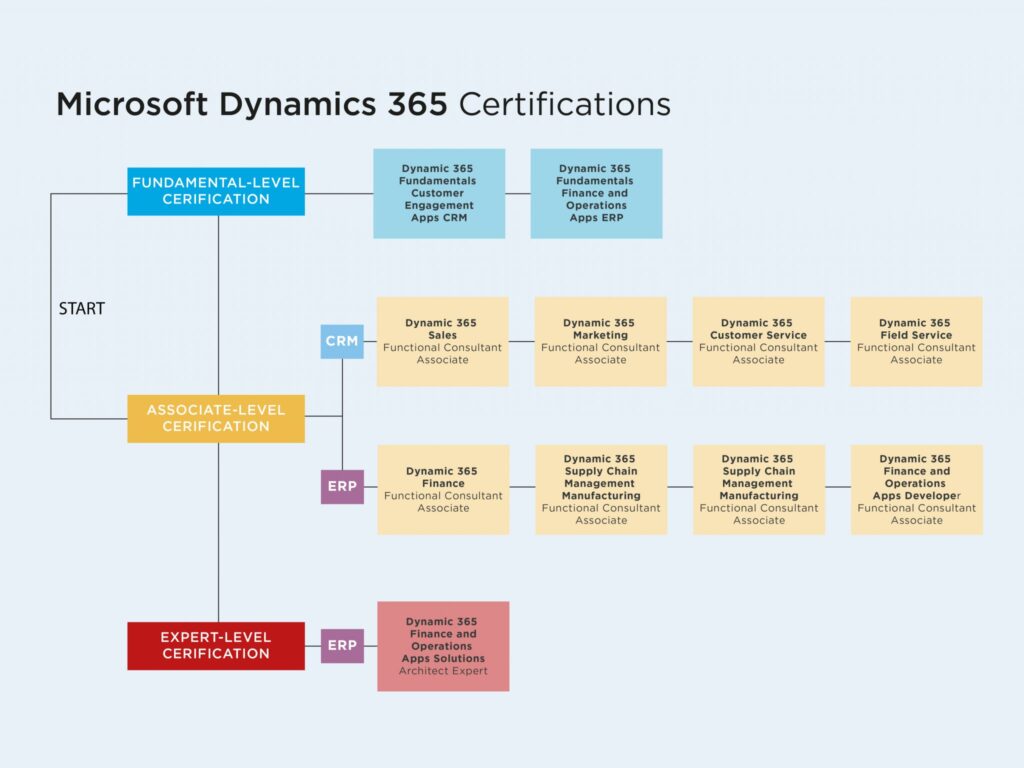The image size is (1024, 768).
Task: Click the first Supply Chain Management Manufacturing box
Action: click(600, 489)
